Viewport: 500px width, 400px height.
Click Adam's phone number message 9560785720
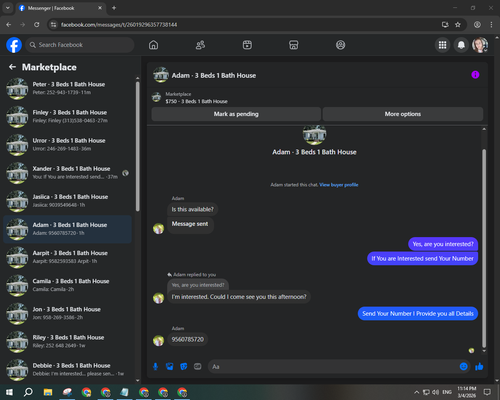coord(188,339)
